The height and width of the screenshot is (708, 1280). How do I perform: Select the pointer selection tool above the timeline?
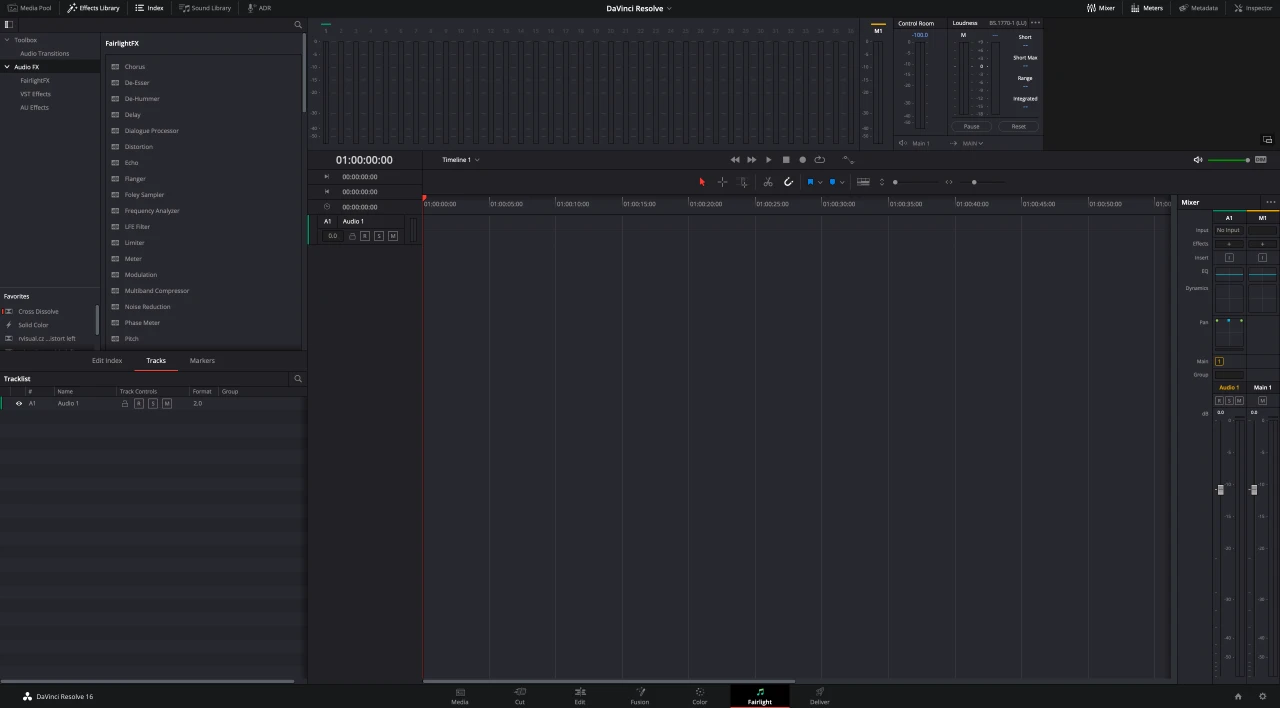[702, 182]
